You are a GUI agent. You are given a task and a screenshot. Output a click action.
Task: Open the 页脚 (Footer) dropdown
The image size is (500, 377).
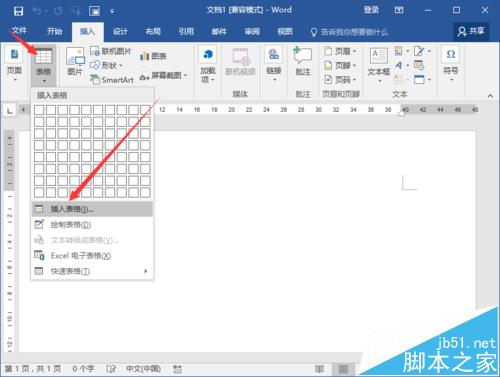coord(340,65)
